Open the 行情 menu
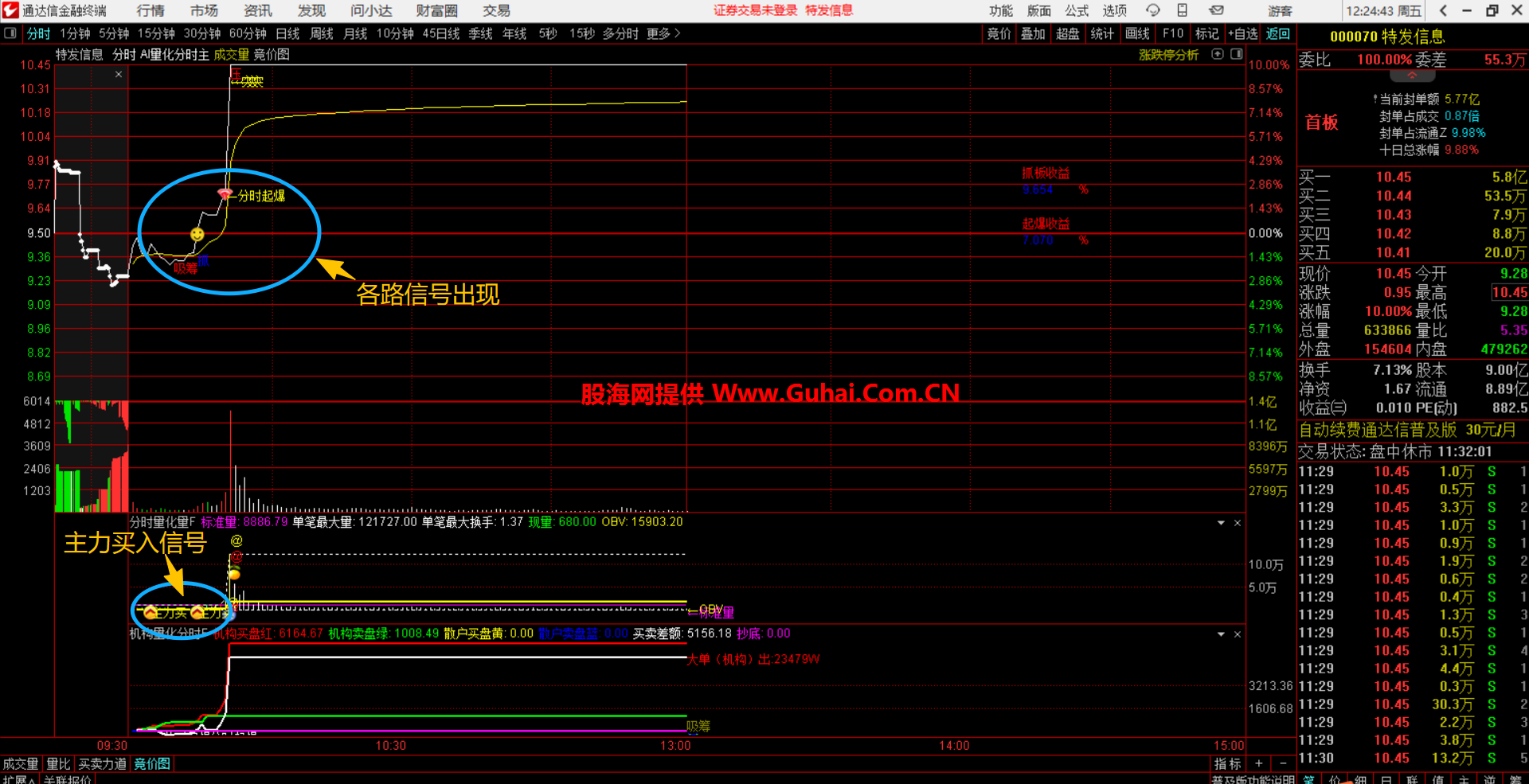 coord(151,10)
